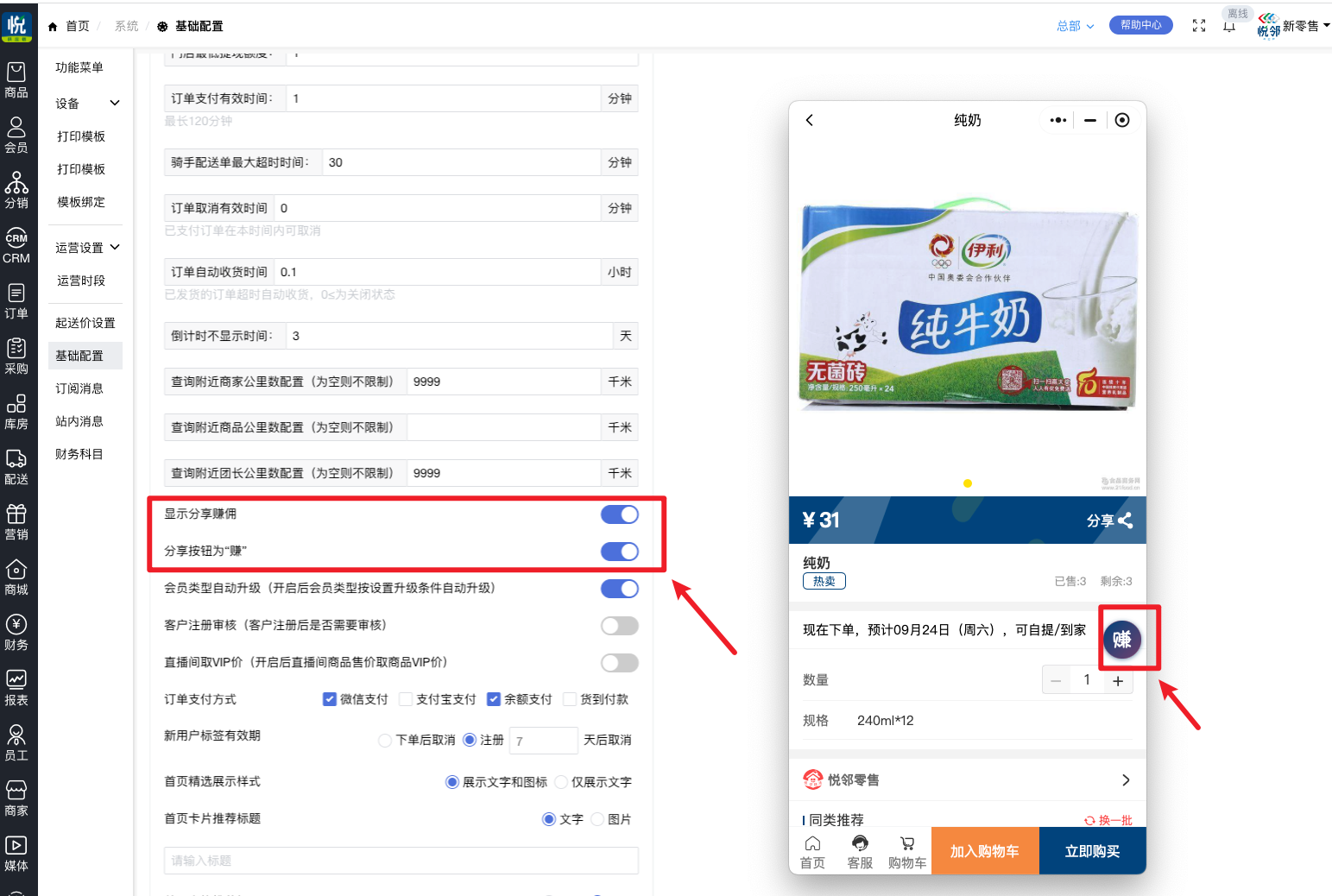Viewport: 1332px width, 896px height.
Task: Open 财务科目 menu item
Action: coord(79,454)
